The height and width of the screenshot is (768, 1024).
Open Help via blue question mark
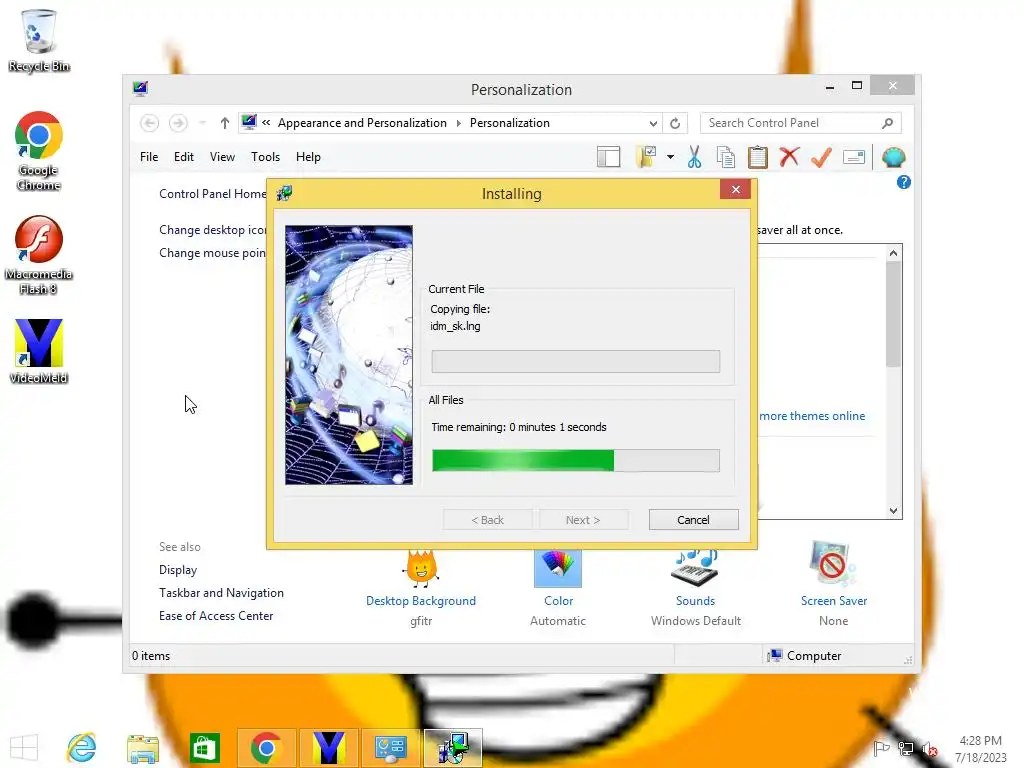[903, 182]
